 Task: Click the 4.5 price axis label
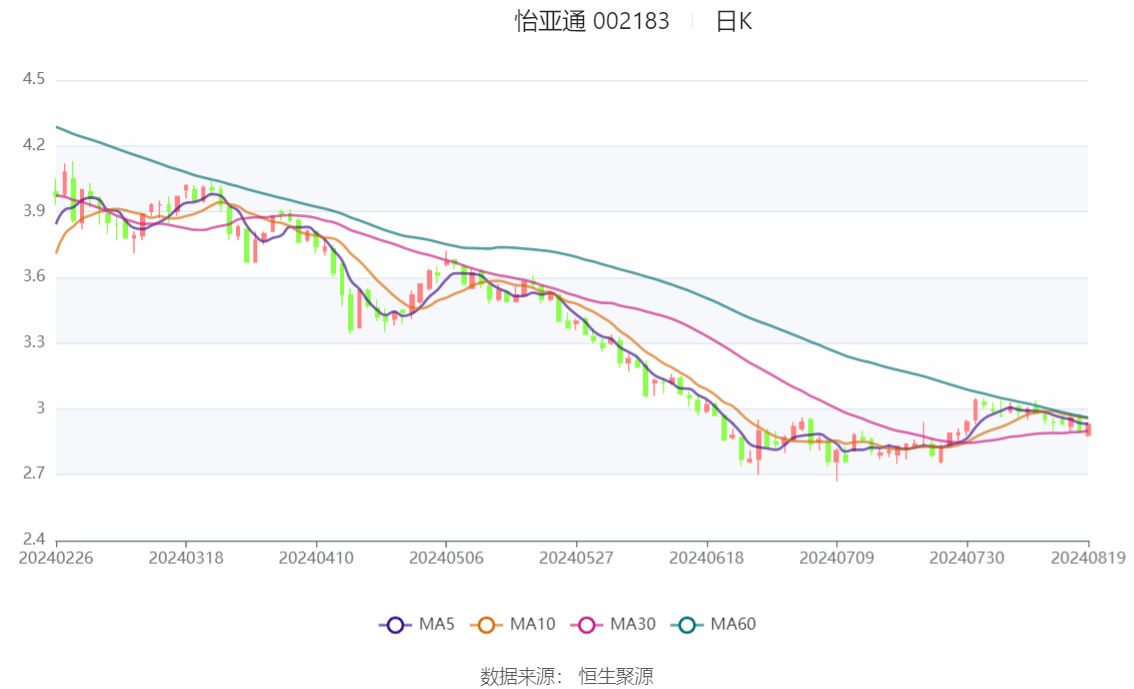(33, 79)
